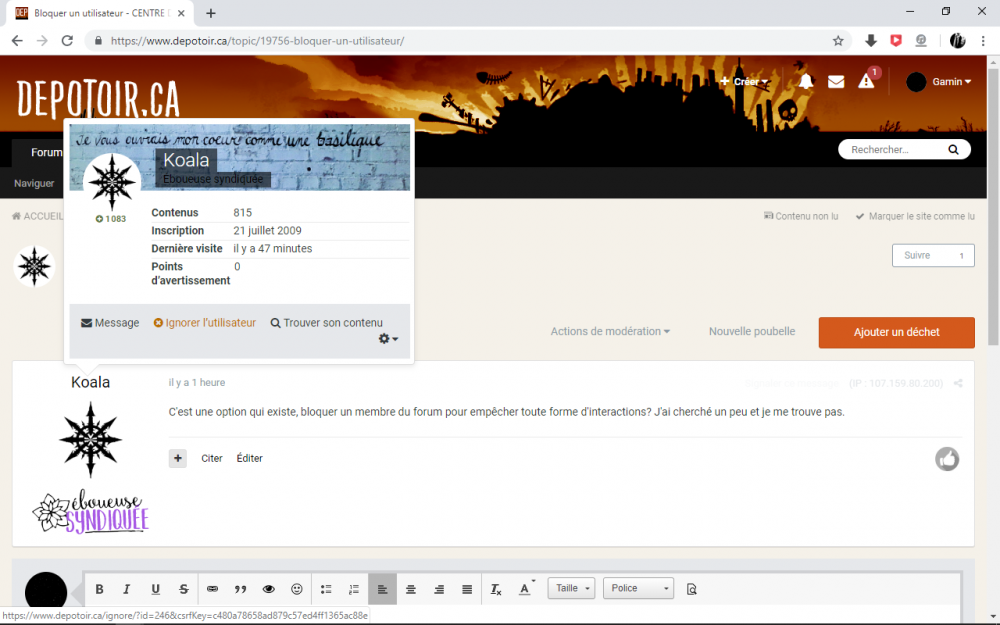This screenshot has width=1000, height=625.
Task: Remove formatting with the Tx icon
Action: pos(495,589)
